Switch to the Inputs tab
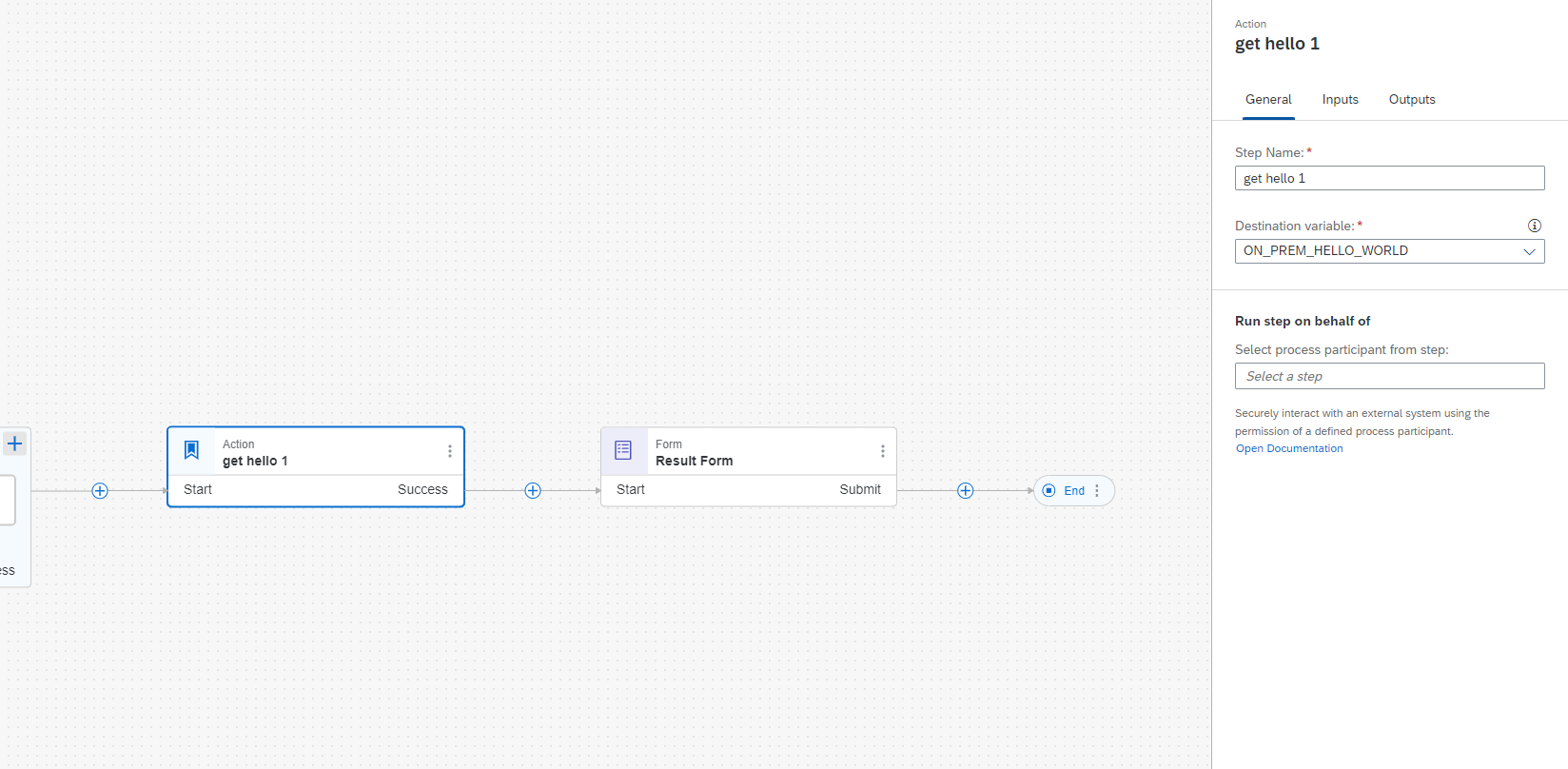The width and height of the screenshot is (1568, 769). point(1340,100)
